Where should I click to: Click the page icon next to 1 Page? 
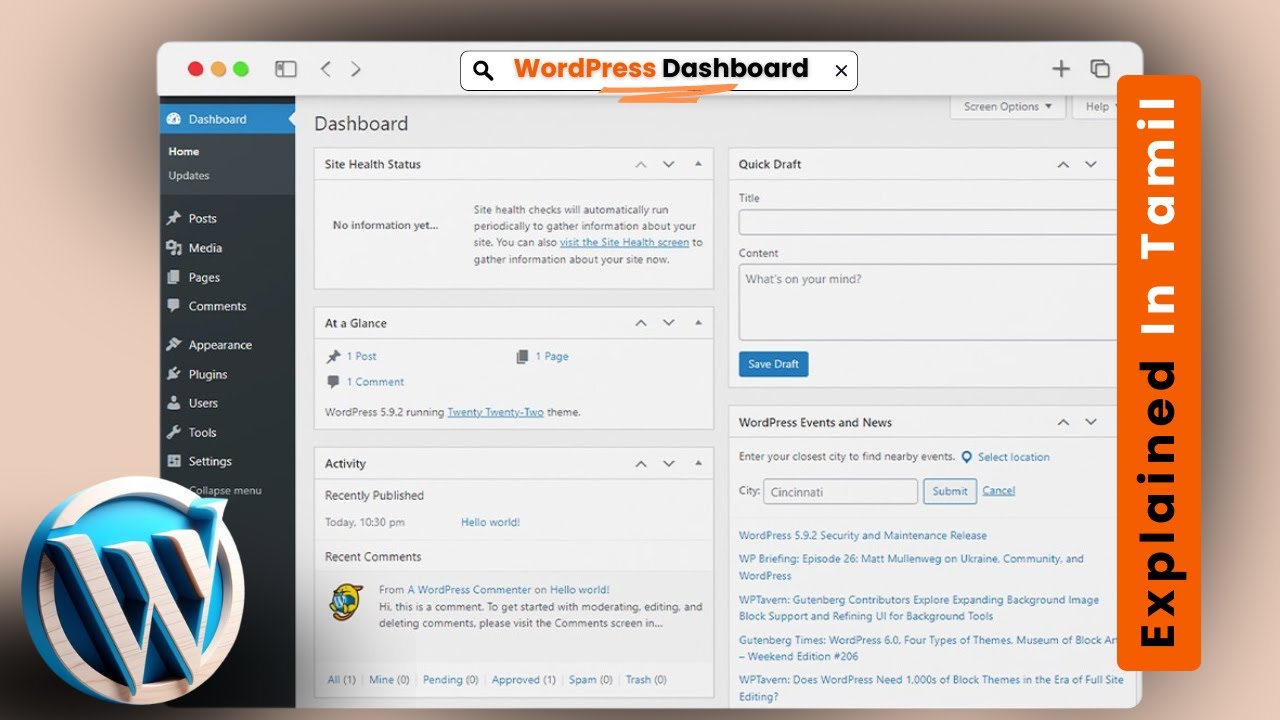522,356
